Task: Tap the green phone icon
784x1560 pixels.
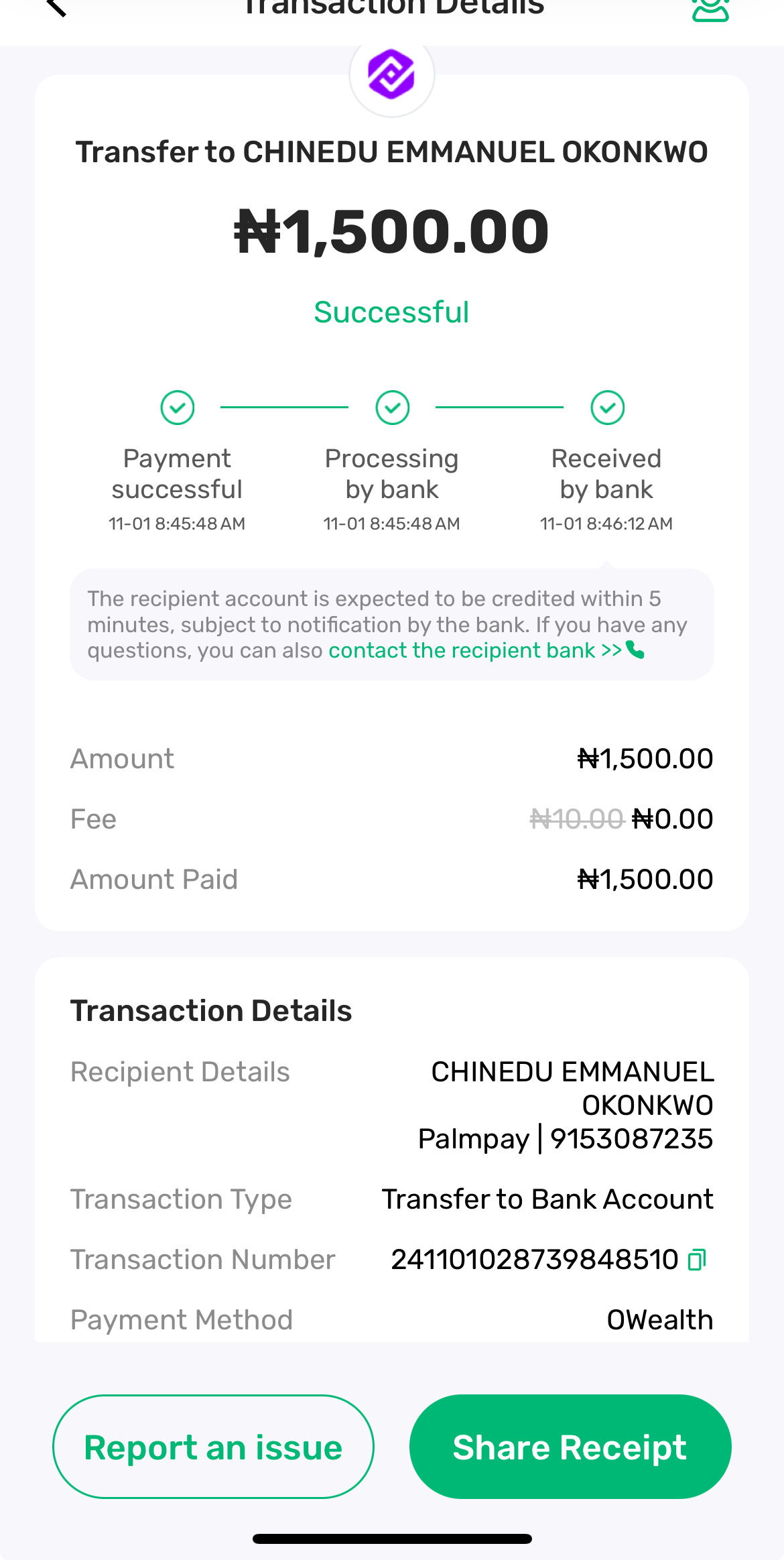Action: coord(635,650)
